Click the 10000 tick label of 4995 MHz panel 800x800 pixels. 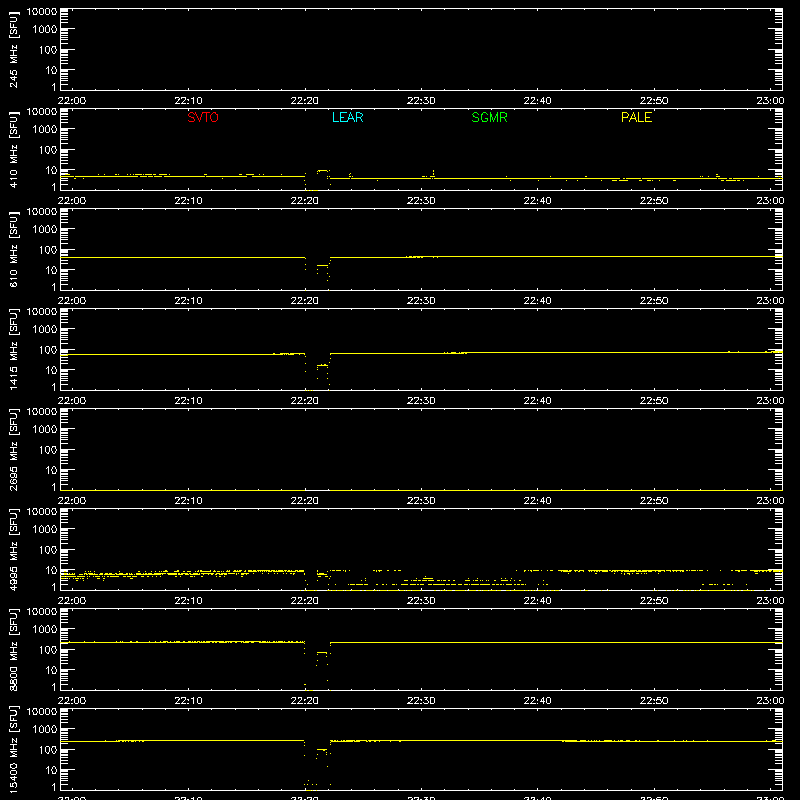pos(42,512)
